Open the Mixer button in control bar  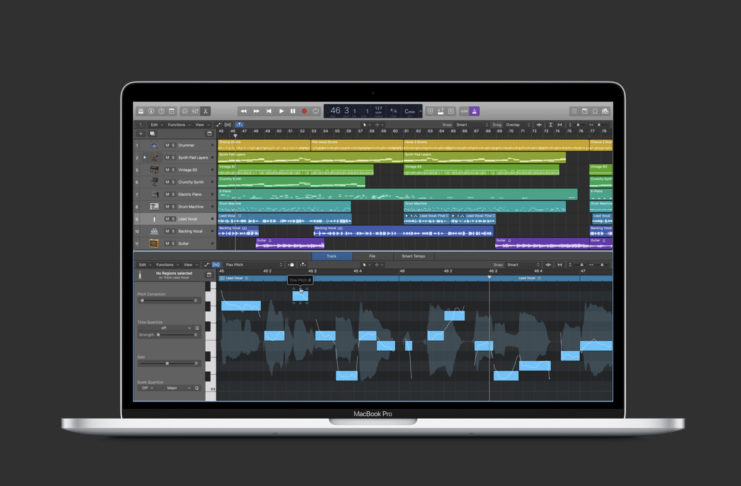195,111
